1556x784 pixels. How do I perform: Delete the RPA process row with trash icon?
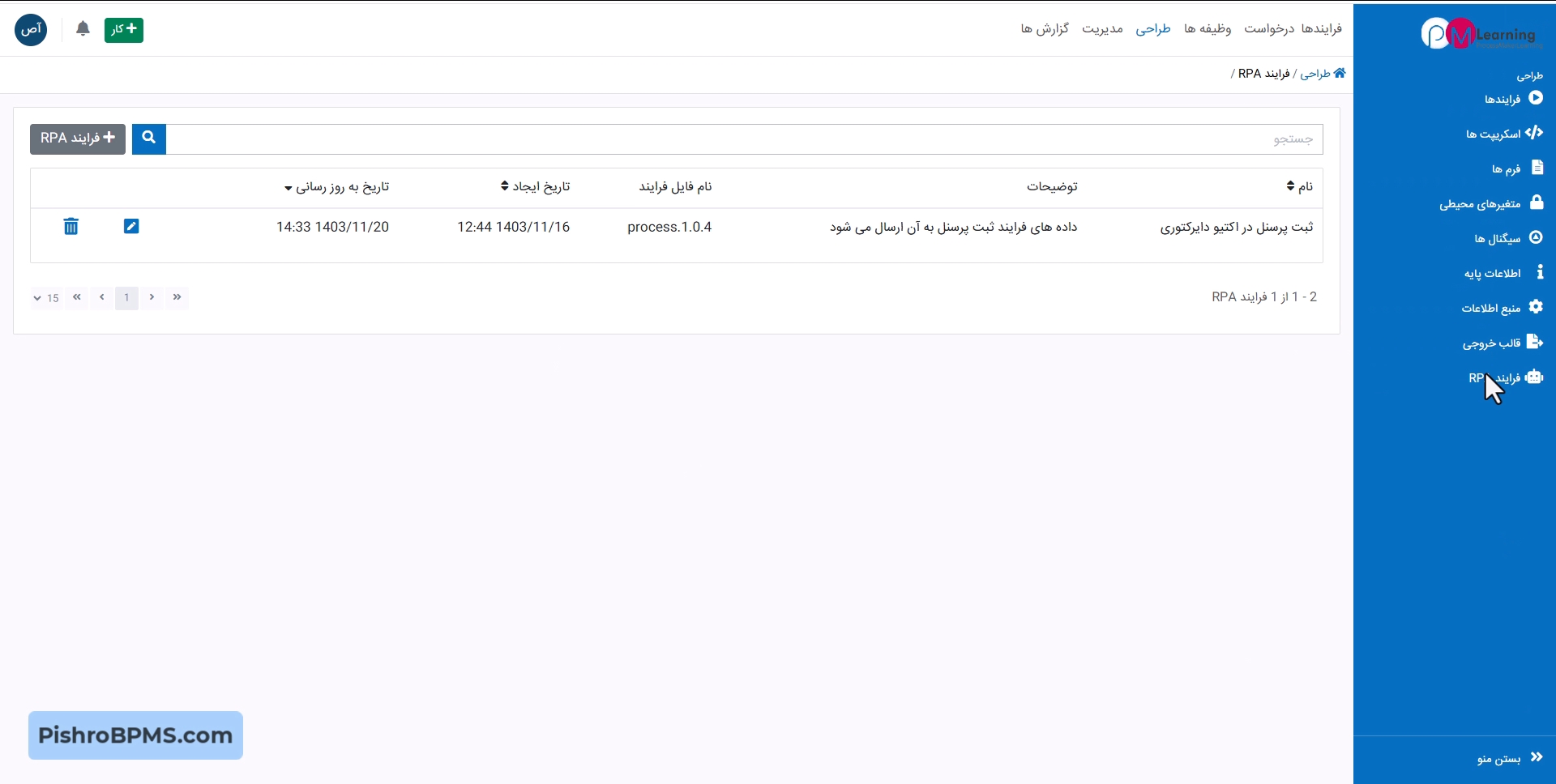71,227
